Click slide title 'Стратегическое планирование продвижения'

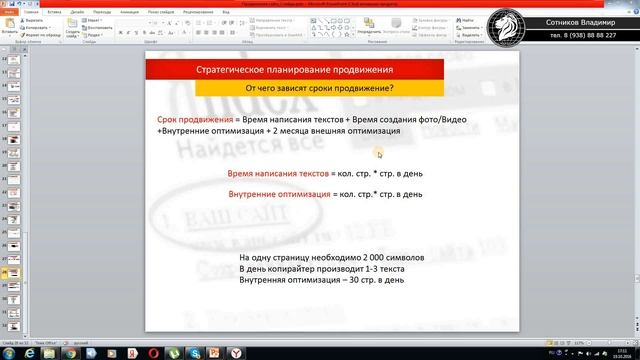[295, 69]
